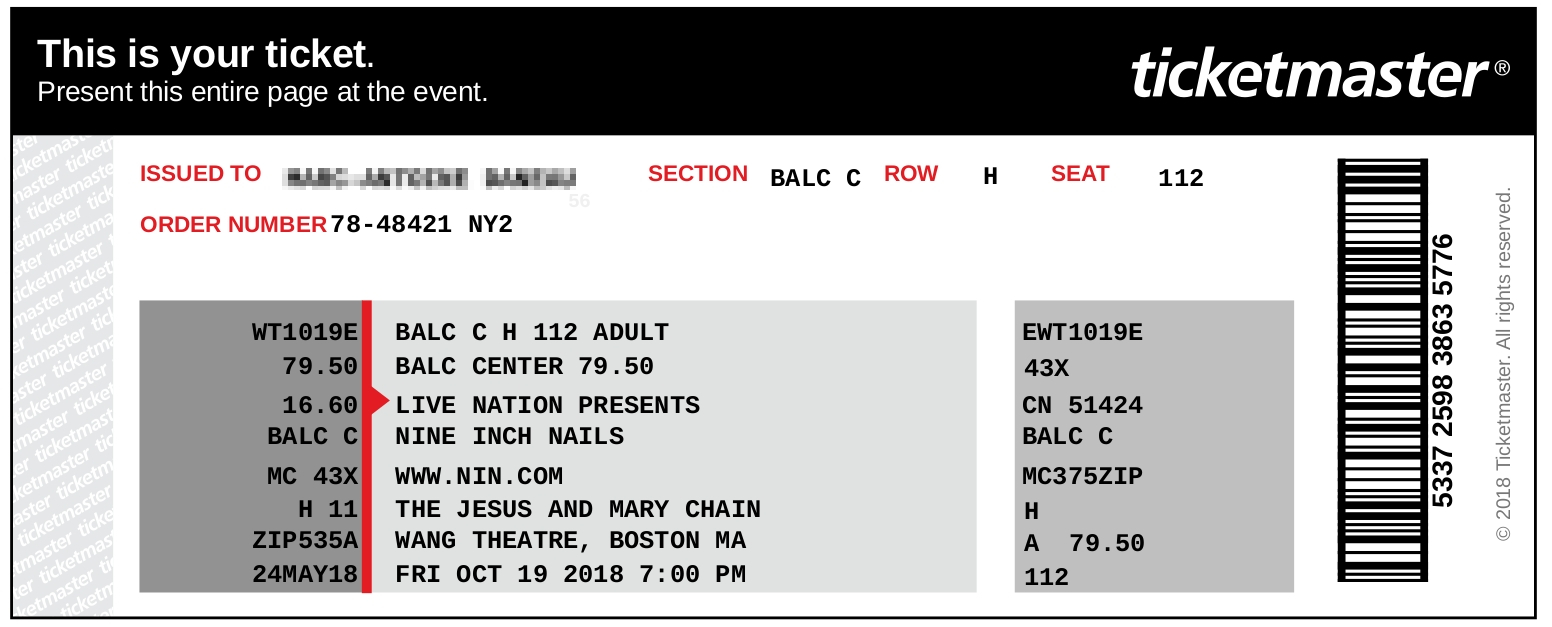Click the barcode number 5337 2598 3863 5776

point(1443,370)
